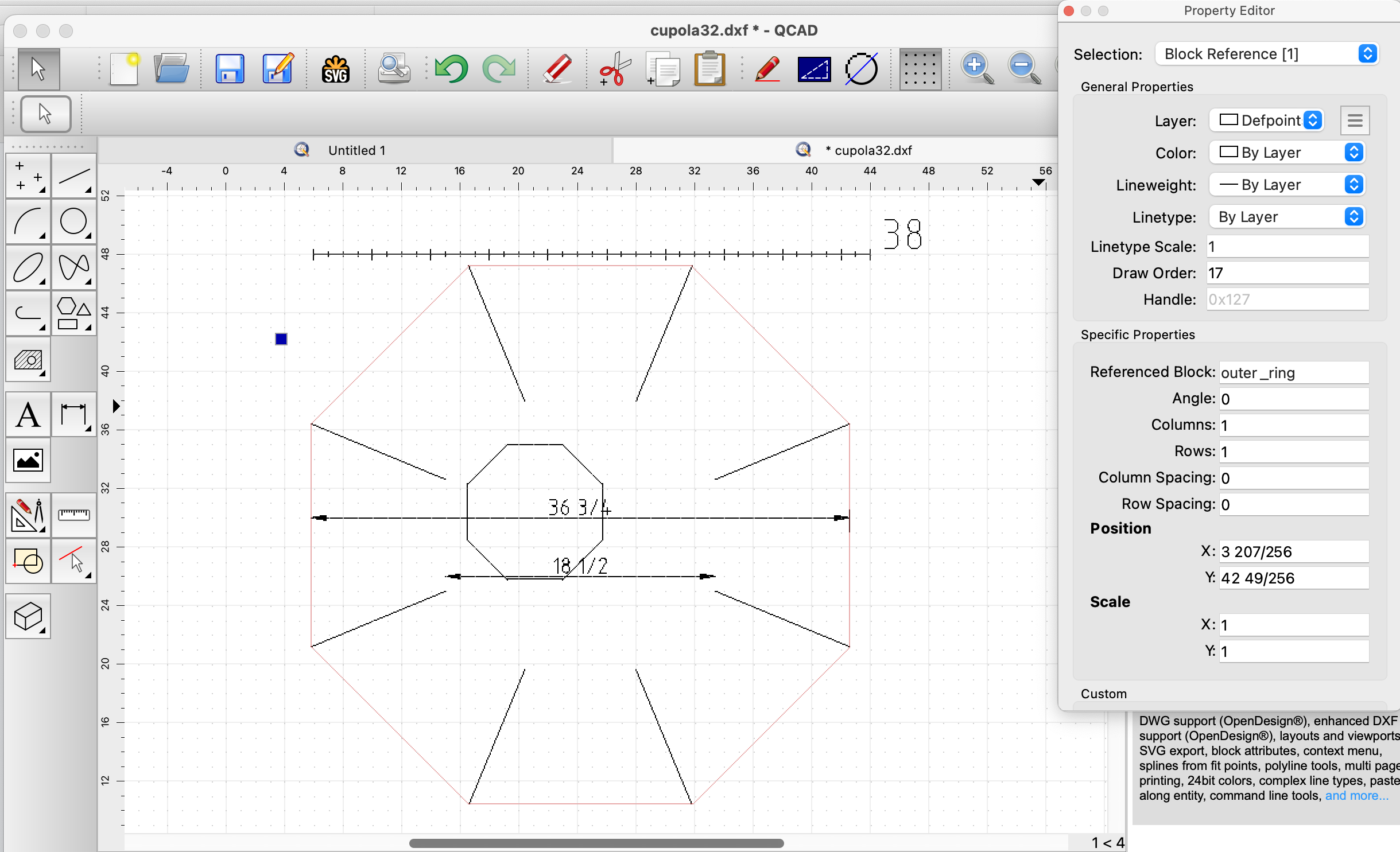
Task: Open the Selection dropdown Block Reference
Action: (1267, 54)
